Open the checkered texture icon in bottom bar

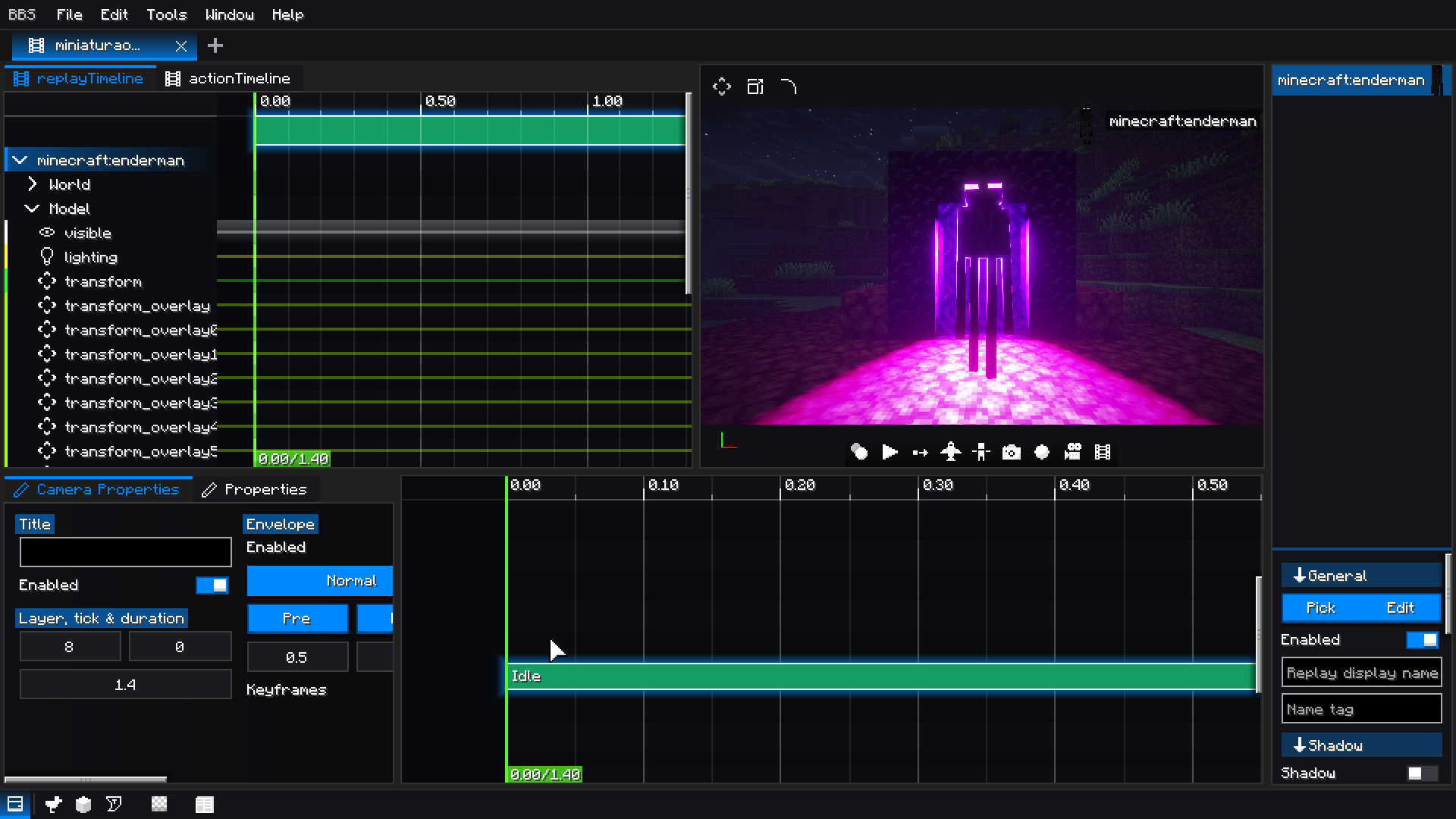(159, 804)
